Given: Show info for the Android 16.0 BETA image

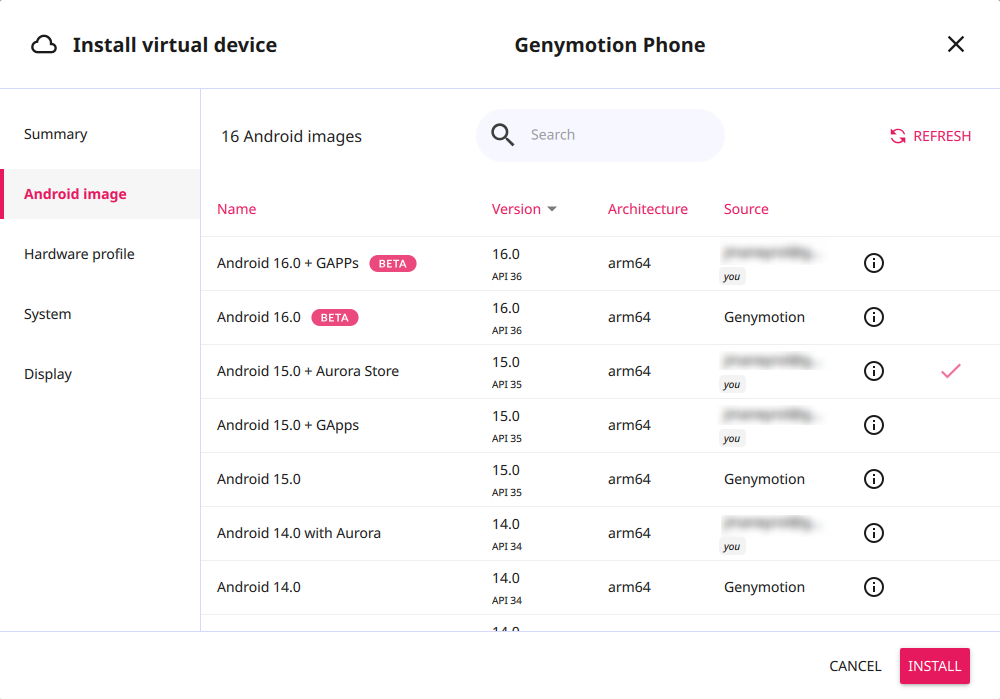Looking at the screenshot, I should 873,317.
